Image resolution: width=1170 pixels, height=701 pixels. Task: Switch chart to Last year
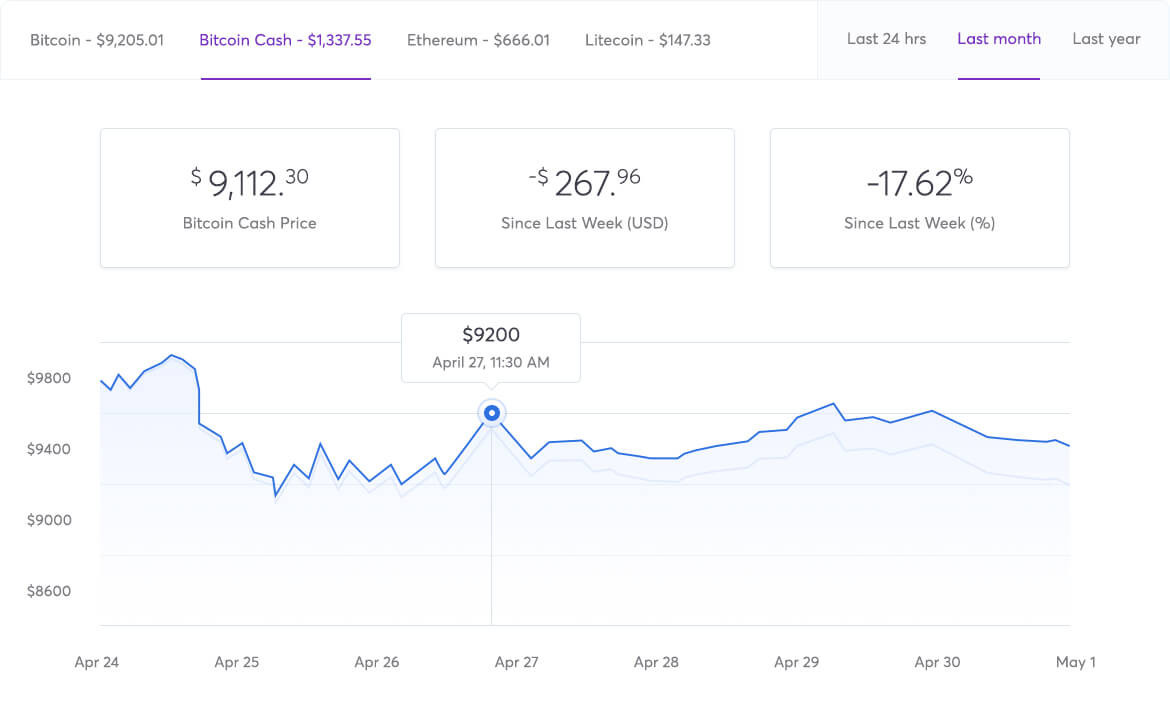pyautogui.click(x=1106, y=39)
